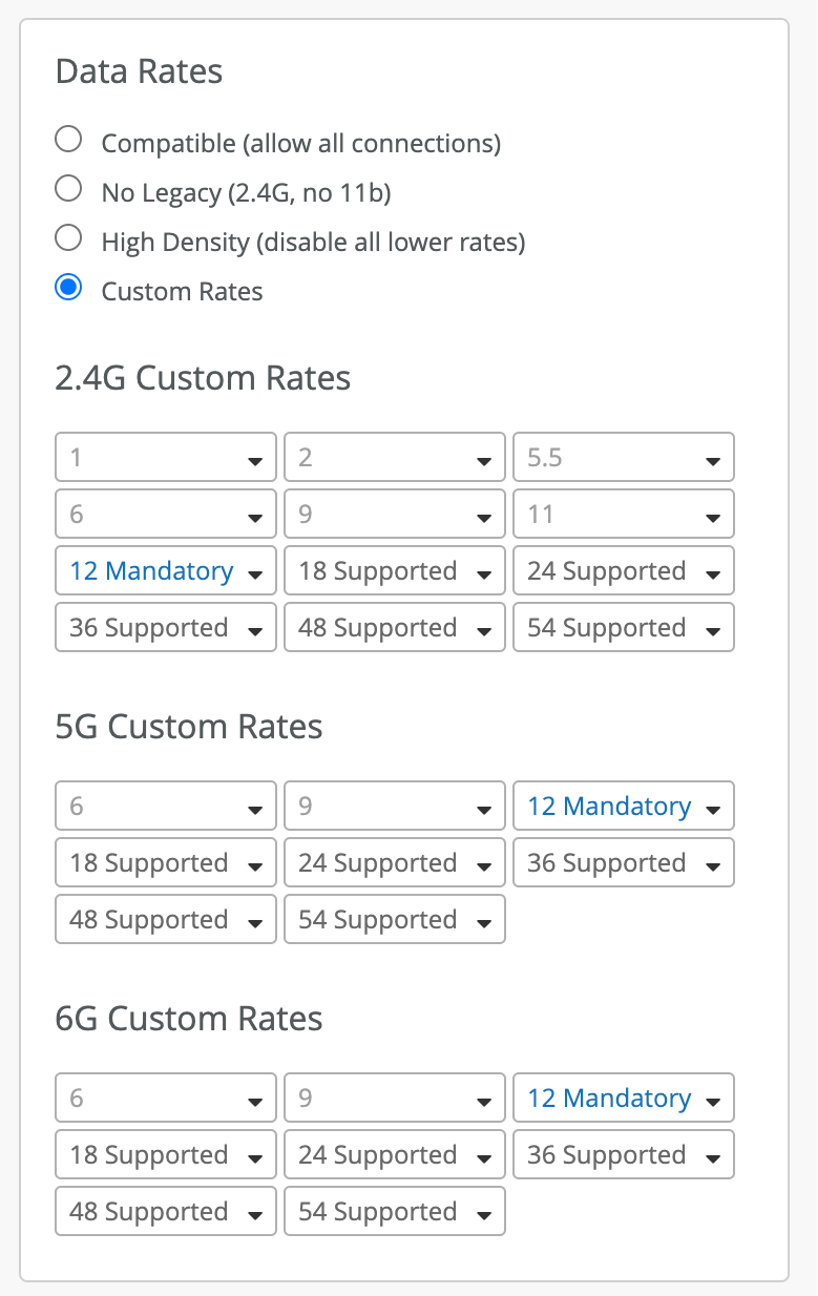Expand 2.4G 36 Supported dropdown
This screenshot has height=1296, width=818.
coord(165,629)
